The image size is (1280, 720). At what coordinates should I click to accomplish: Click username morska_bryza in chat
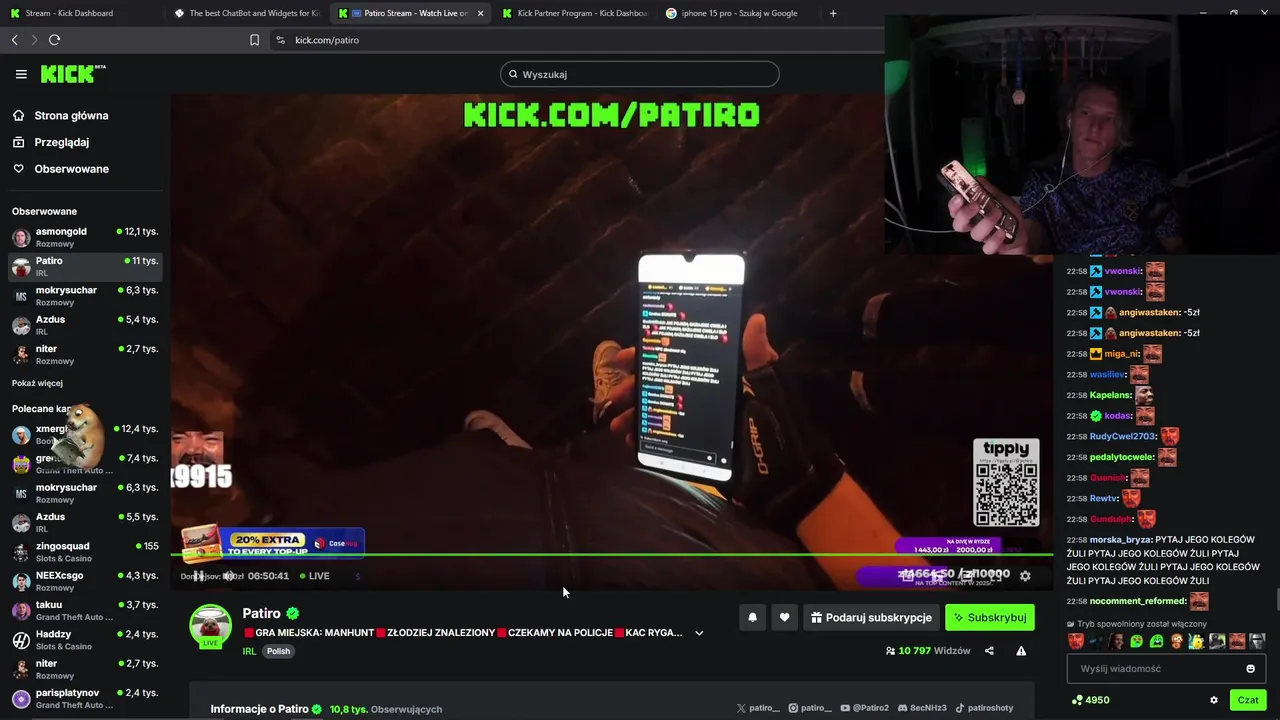[x=1121, y=540]
